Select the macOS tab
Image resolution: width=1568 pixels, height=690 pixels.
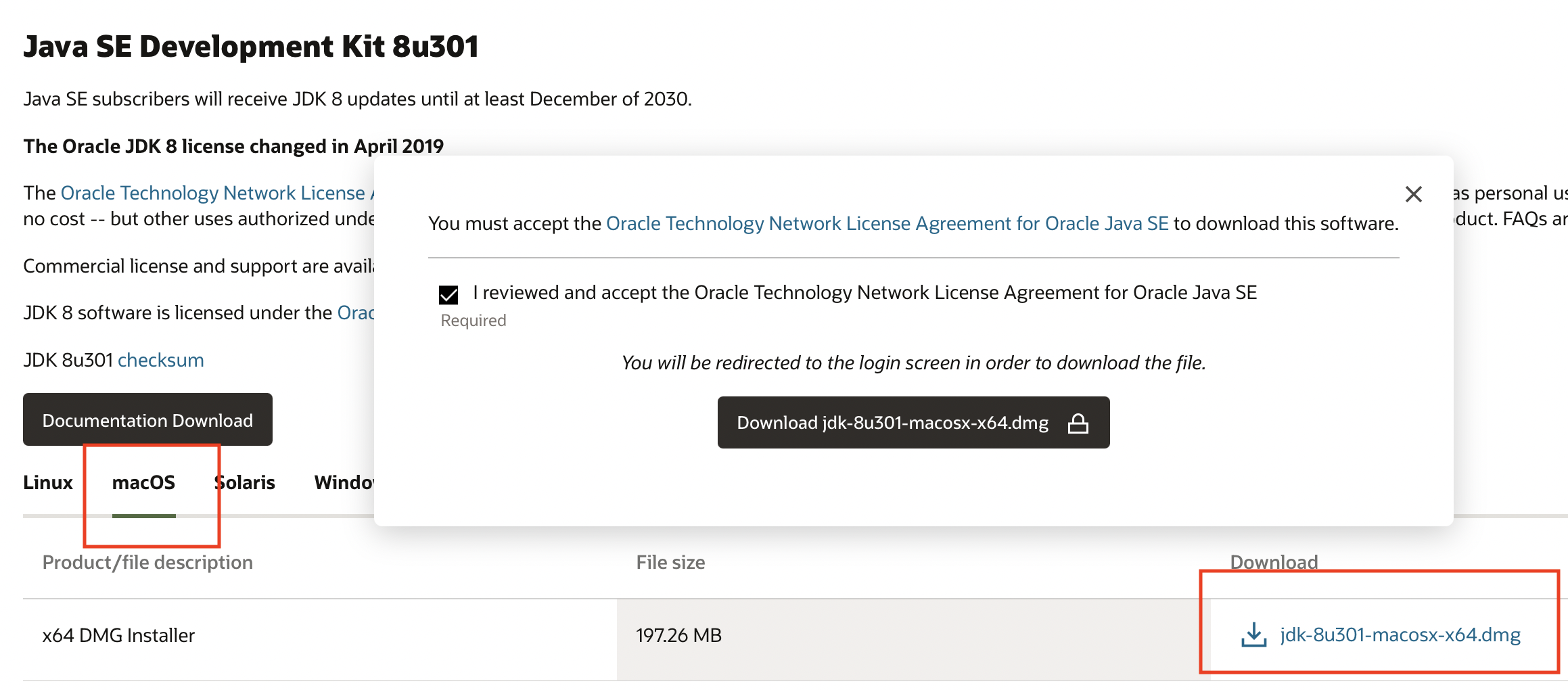click(143, 482)
